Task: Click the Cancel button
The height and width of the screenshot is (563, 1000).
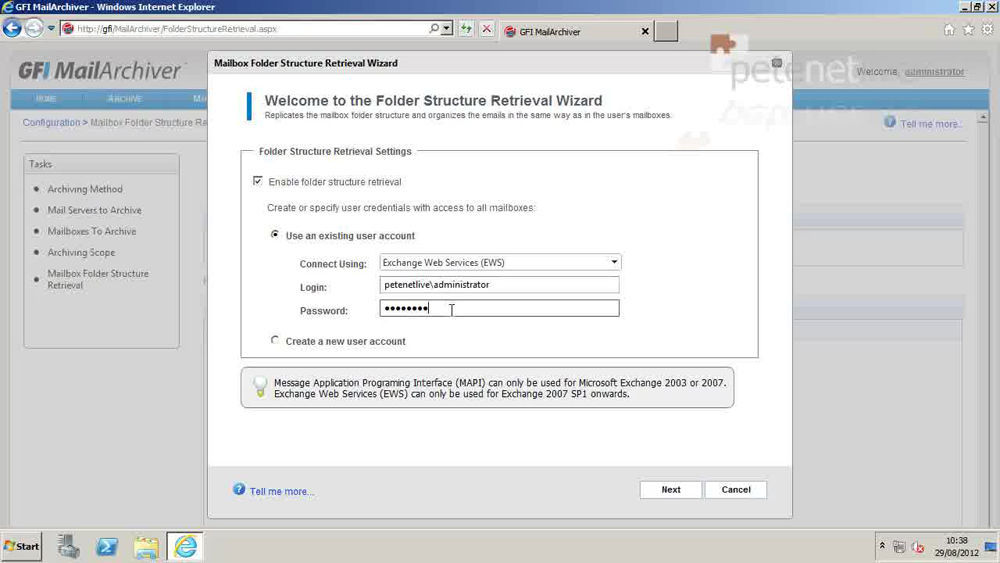Action: (735, 490)
